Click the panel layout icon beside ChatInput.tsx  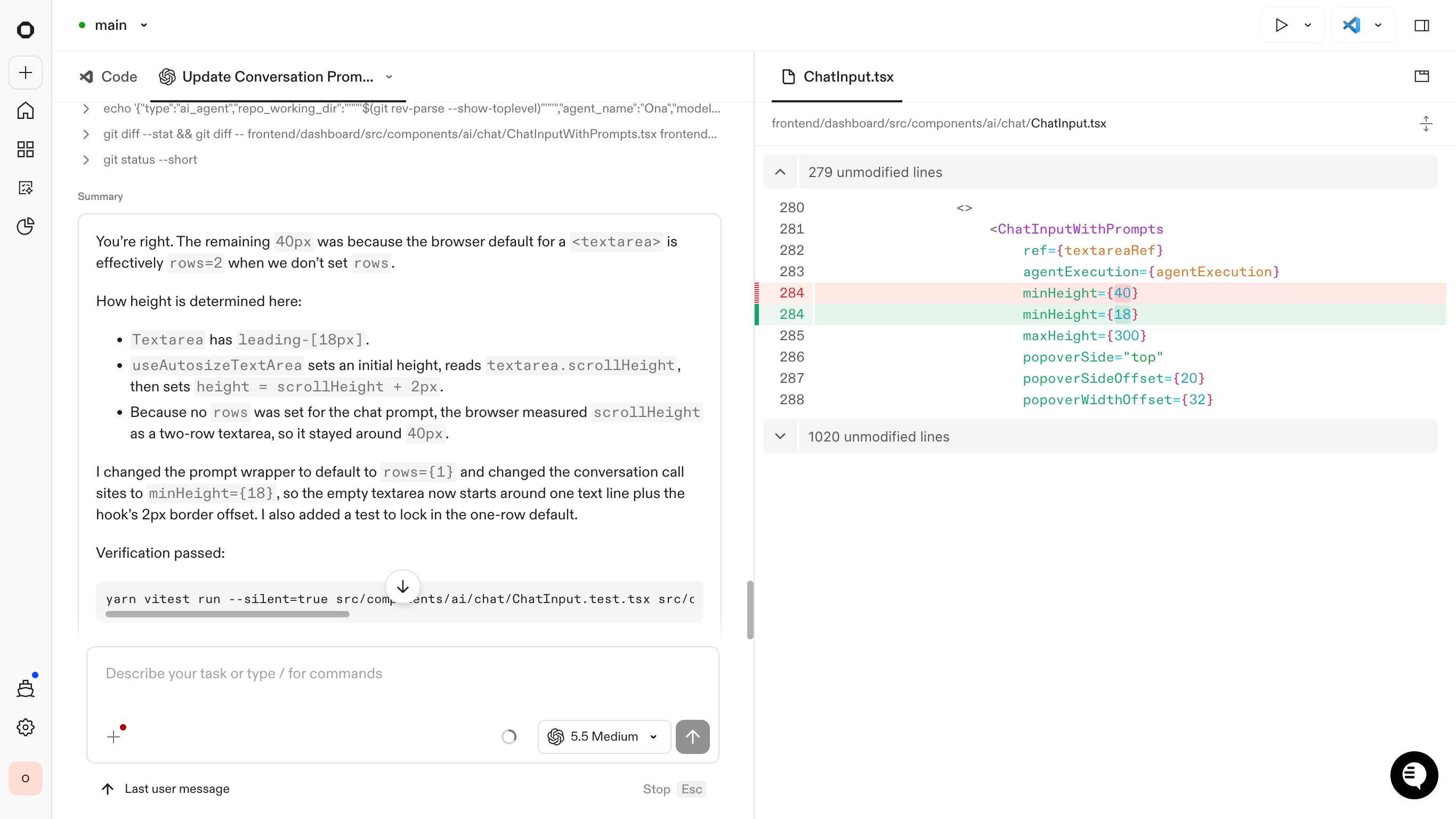click(1422, 76)
